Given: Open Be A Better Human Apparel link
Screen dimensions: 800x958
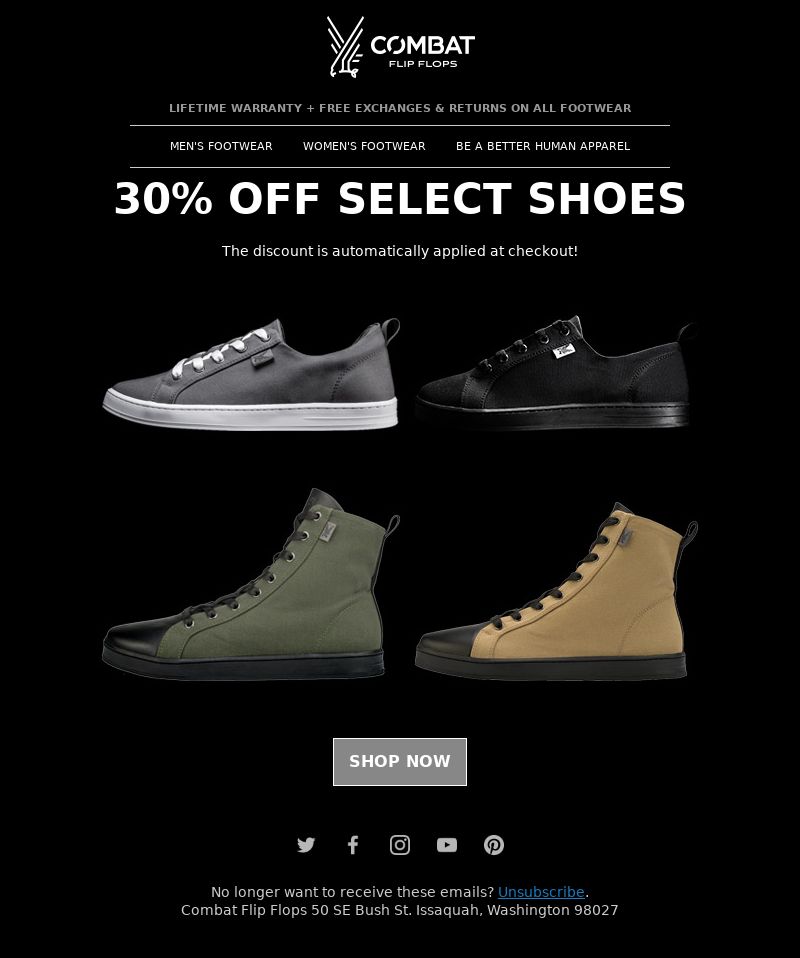Looking at the screenshot, I should (543, 146).
